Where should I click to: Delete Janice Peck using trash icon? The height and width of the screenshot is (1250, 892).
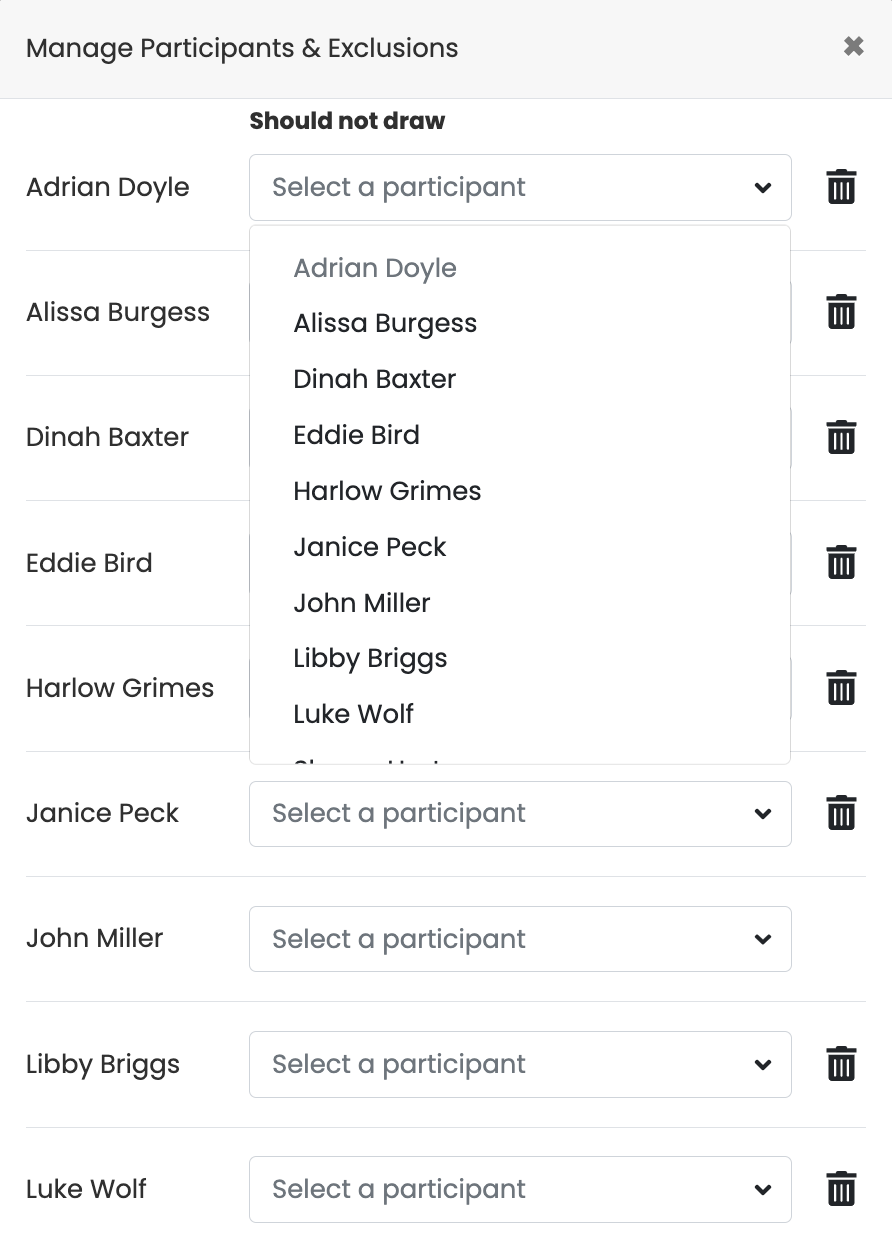841,813
